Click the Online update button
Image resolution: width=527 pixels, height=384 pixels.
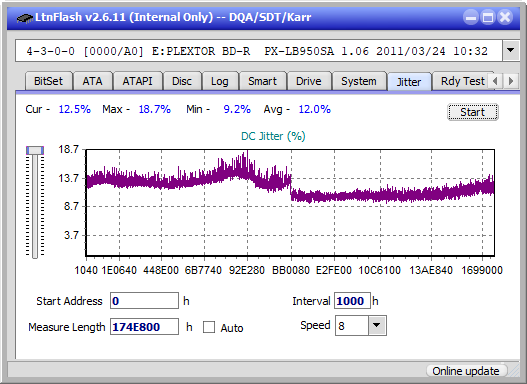tap(466, 371)
